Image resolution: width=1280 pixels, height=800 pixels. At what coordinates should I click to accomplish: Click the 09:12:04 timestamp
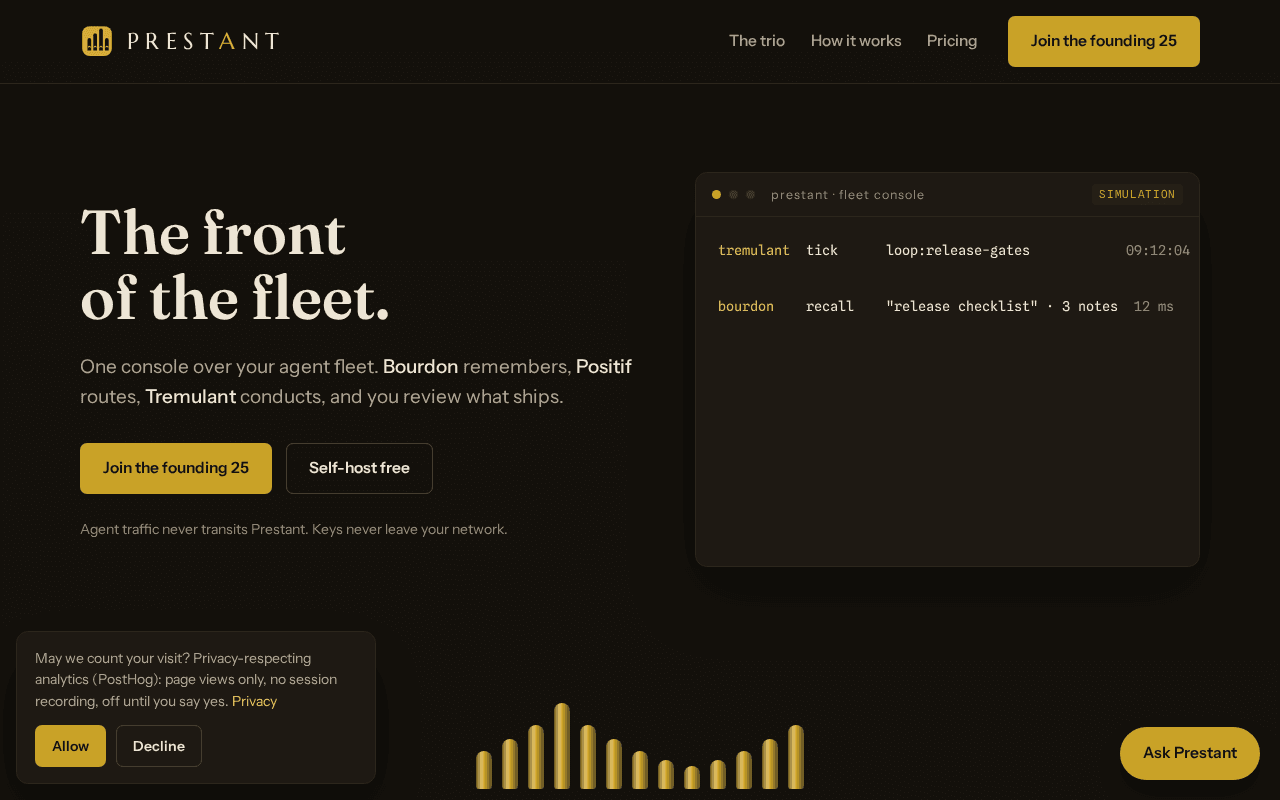pyautogui.click(x=1158, y=250)
